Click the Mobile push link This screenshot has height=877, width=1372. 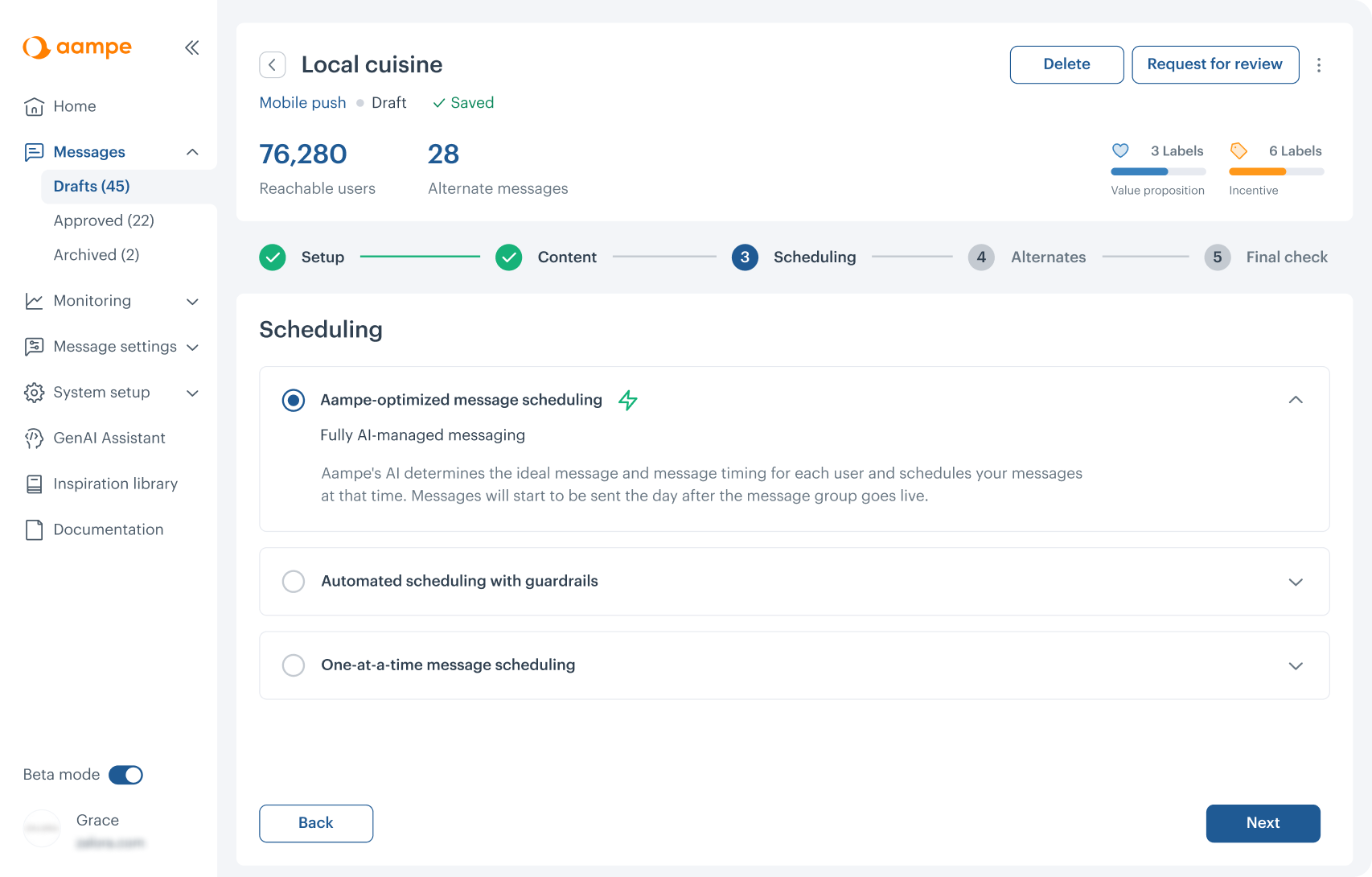pos(302,103)
